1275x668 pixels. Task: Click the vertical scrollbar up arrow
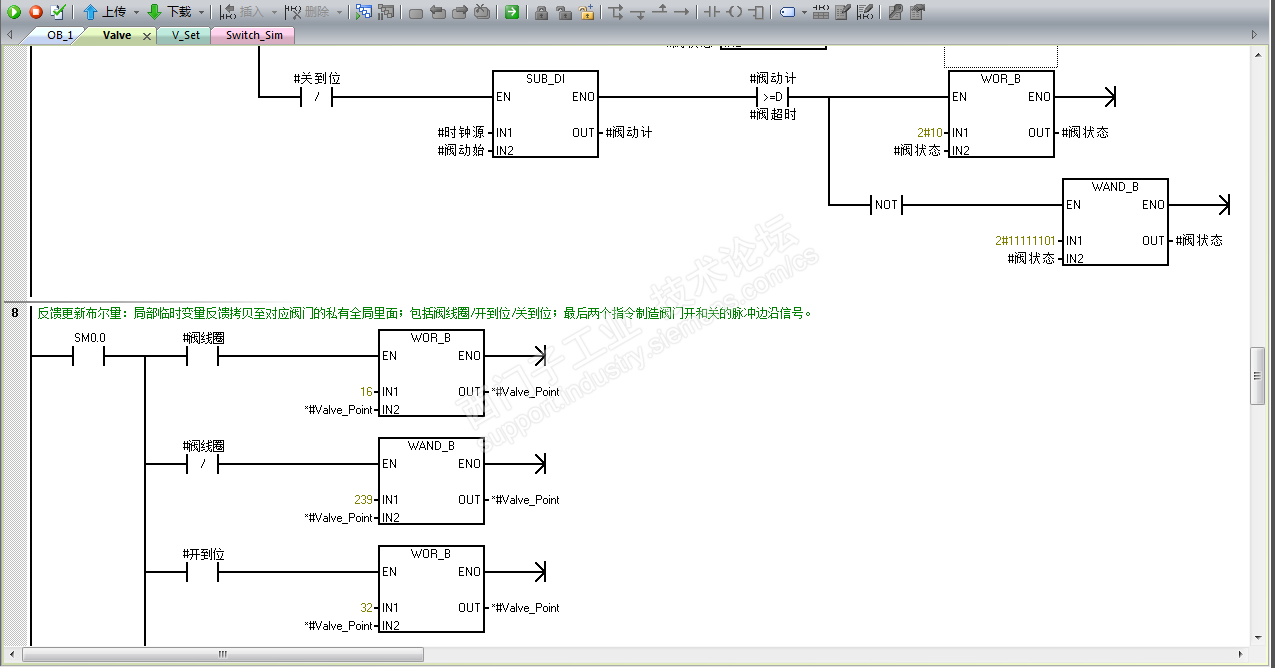pyautogui.click(x=1258, y=53)
